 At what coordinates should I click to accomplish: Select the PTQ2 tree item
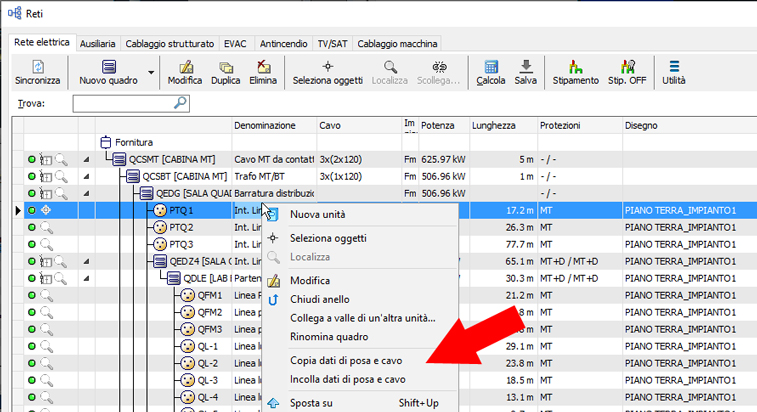pyautogui.click(x=174, y=227)
